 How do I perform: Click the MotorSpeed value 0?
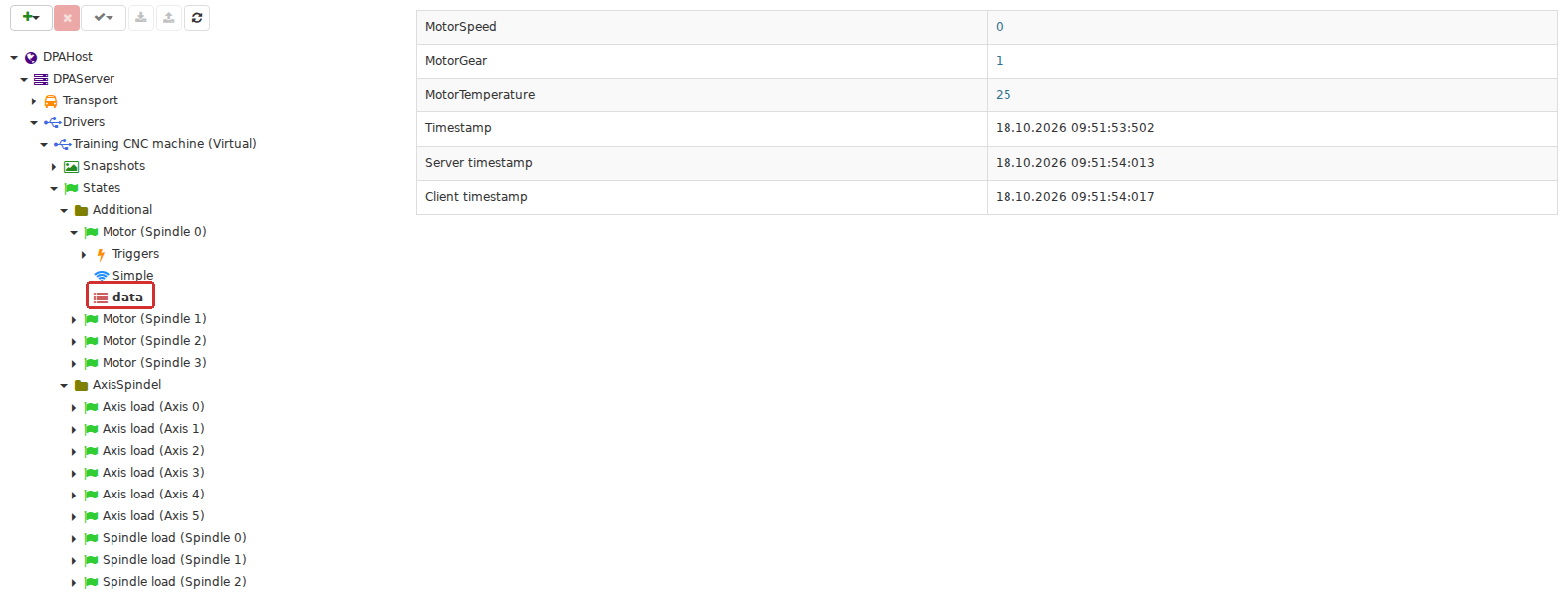(x=1000, y=27)
